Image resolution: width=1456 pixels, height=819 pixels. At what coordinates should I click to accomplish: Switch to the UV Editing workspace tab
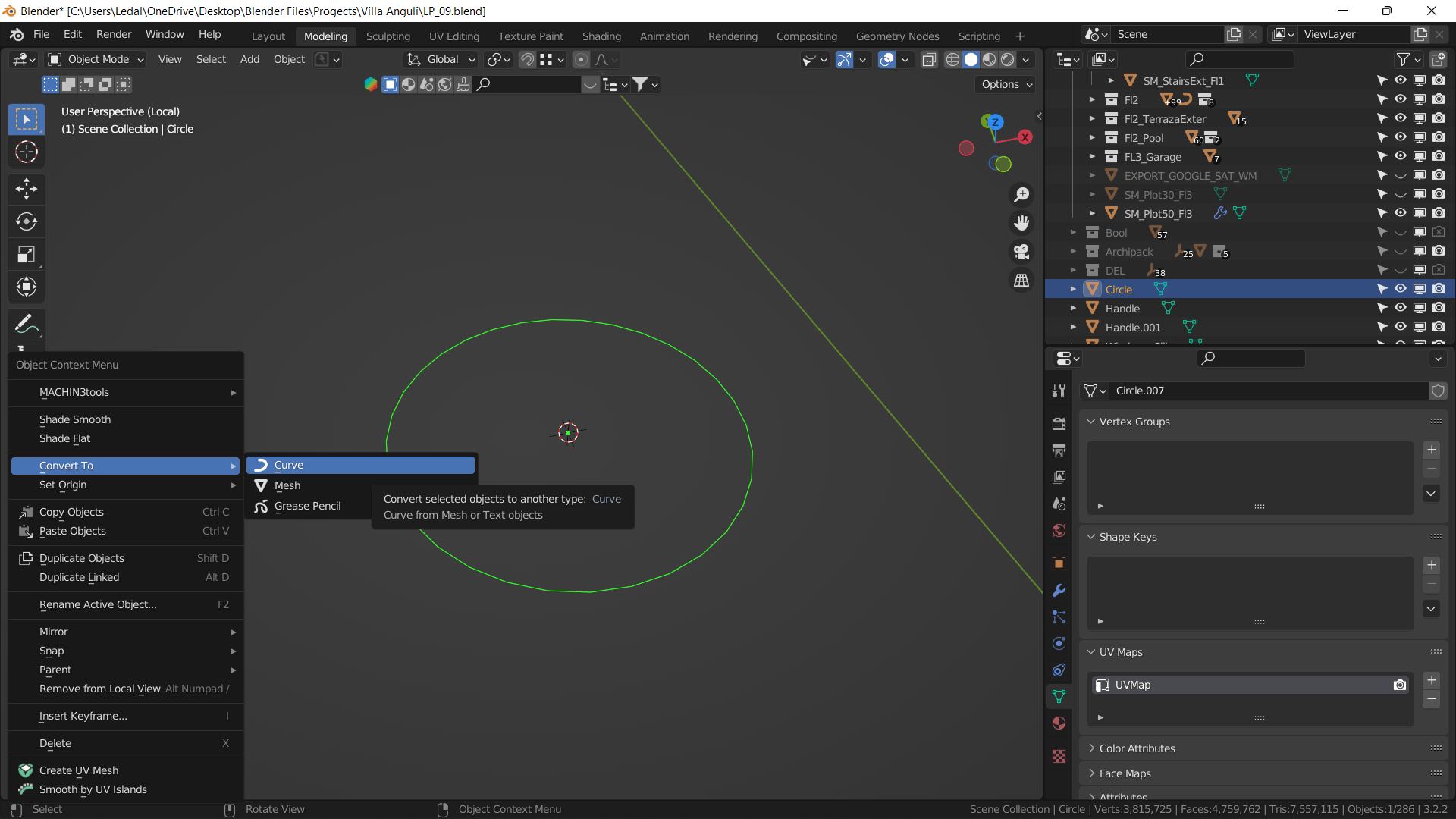click(x=453, y=36)
